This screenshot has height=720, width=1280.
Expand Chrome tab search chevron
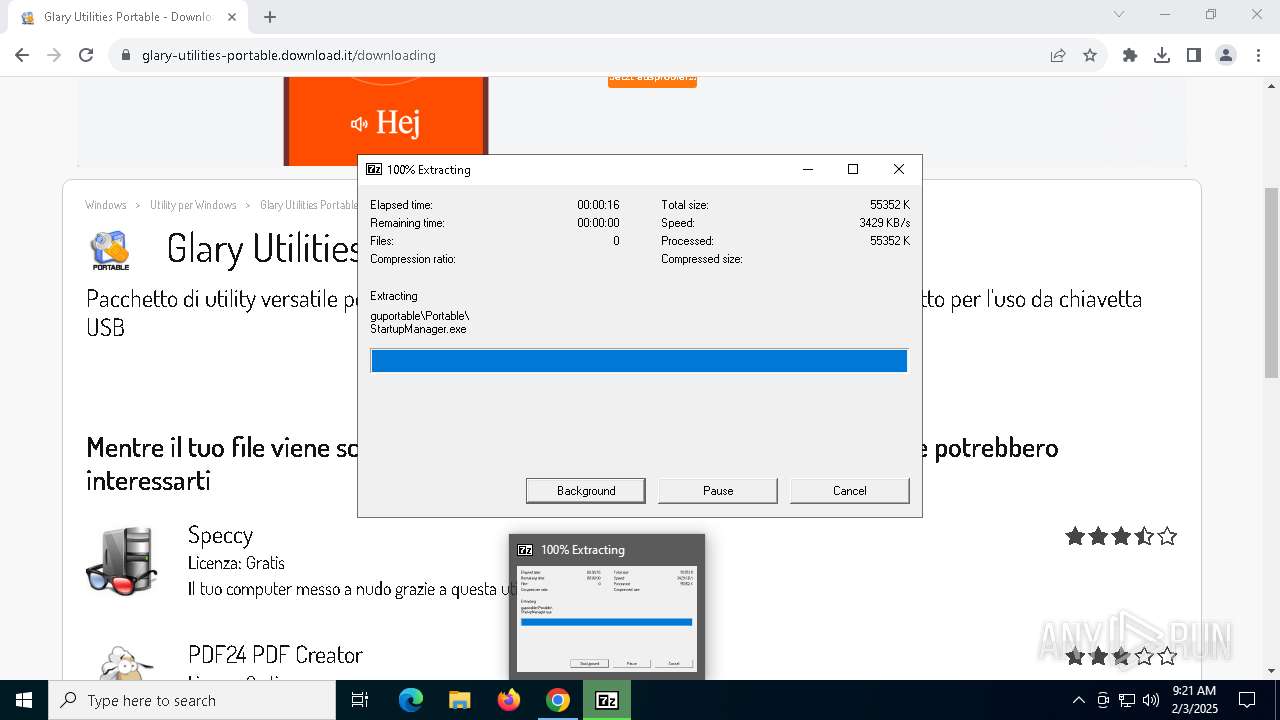[1119, 14]
